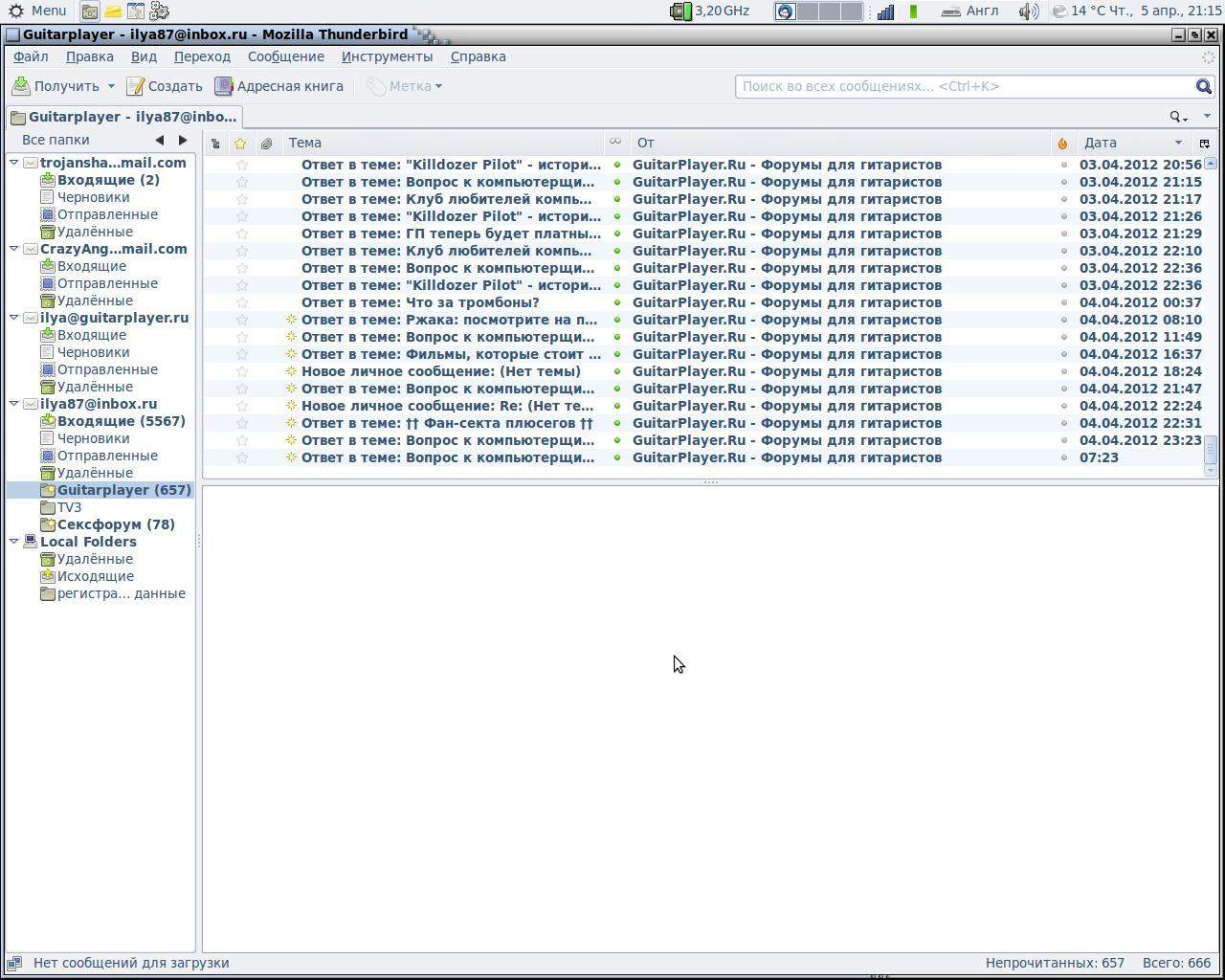The height and width of the screenshot is (980, 1225).
Task: Click the system volume speaker icon
Action: [1027, 11]
